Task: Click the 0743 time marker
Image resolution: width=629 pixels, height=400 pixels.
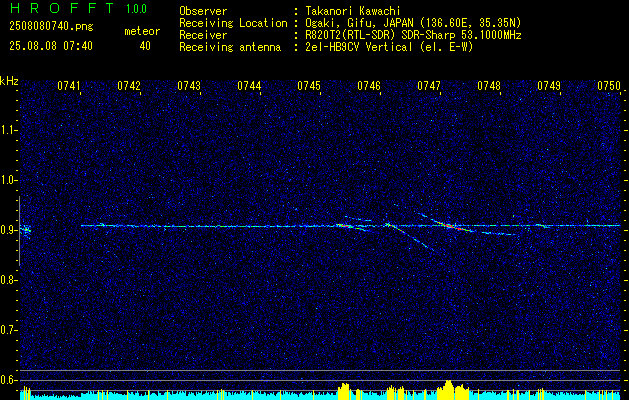Action: click(x=189, y=86)
